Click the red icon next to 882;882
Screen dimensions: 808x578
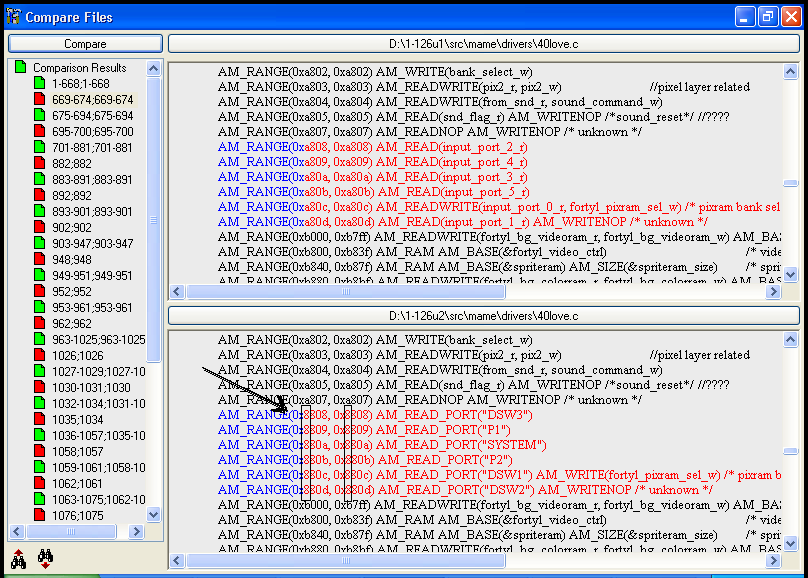(40, 164)
